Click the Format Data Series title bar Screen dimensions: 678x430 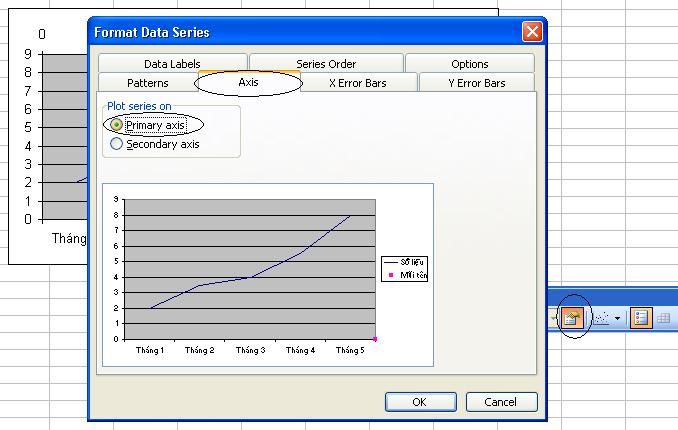coord(300,32)
